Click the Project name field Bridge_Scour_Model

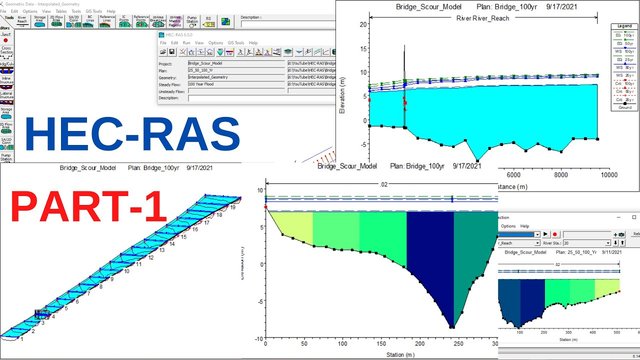236,64
